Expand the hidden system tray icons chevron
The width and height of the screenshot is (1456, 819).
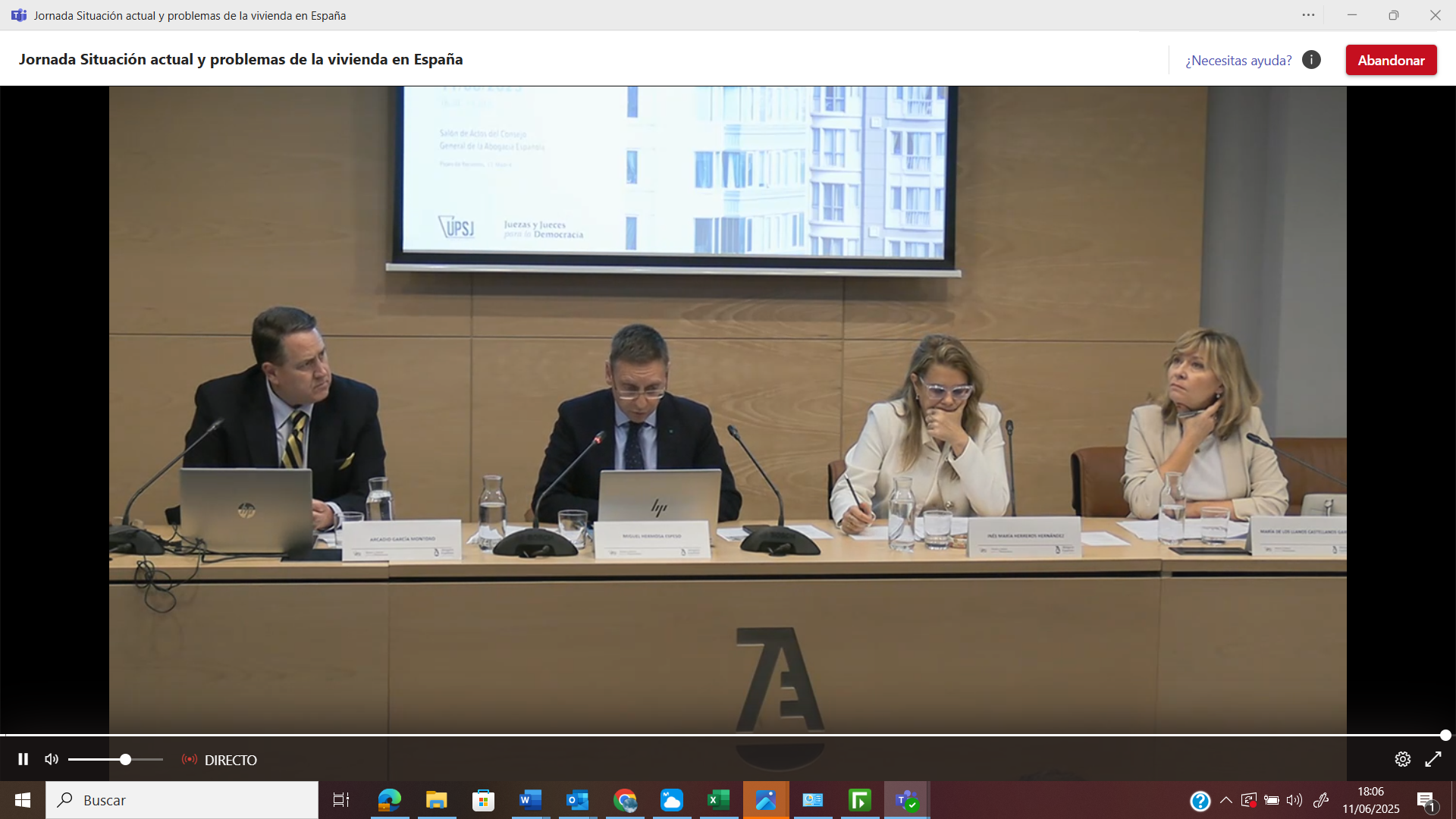1225,800
